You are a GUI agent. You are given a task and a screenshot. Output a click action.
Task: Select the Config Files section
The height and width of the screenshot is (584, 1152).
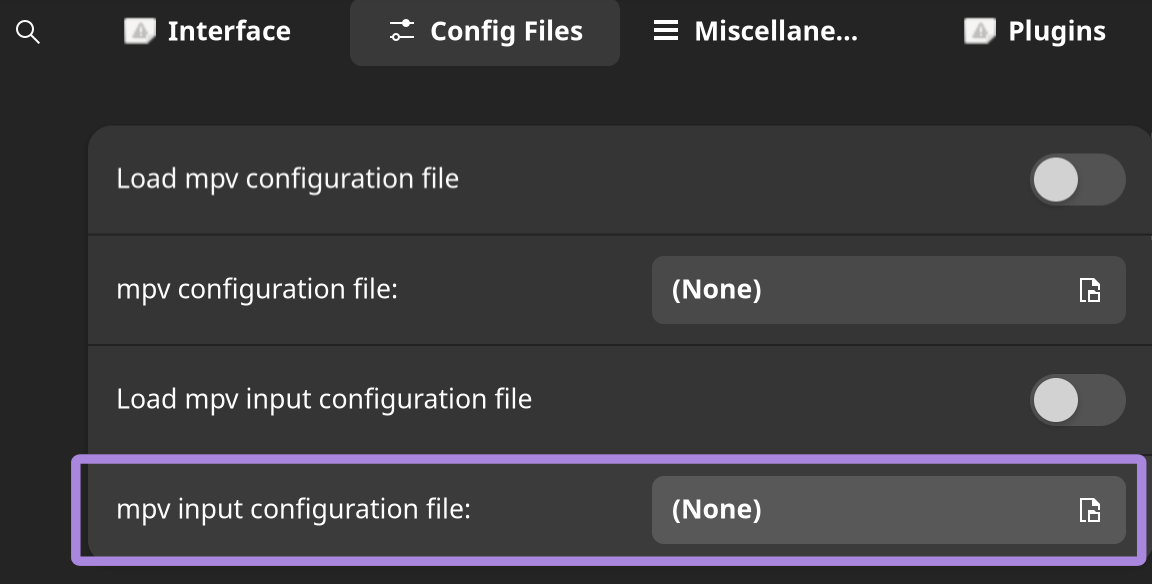point(485,31)
